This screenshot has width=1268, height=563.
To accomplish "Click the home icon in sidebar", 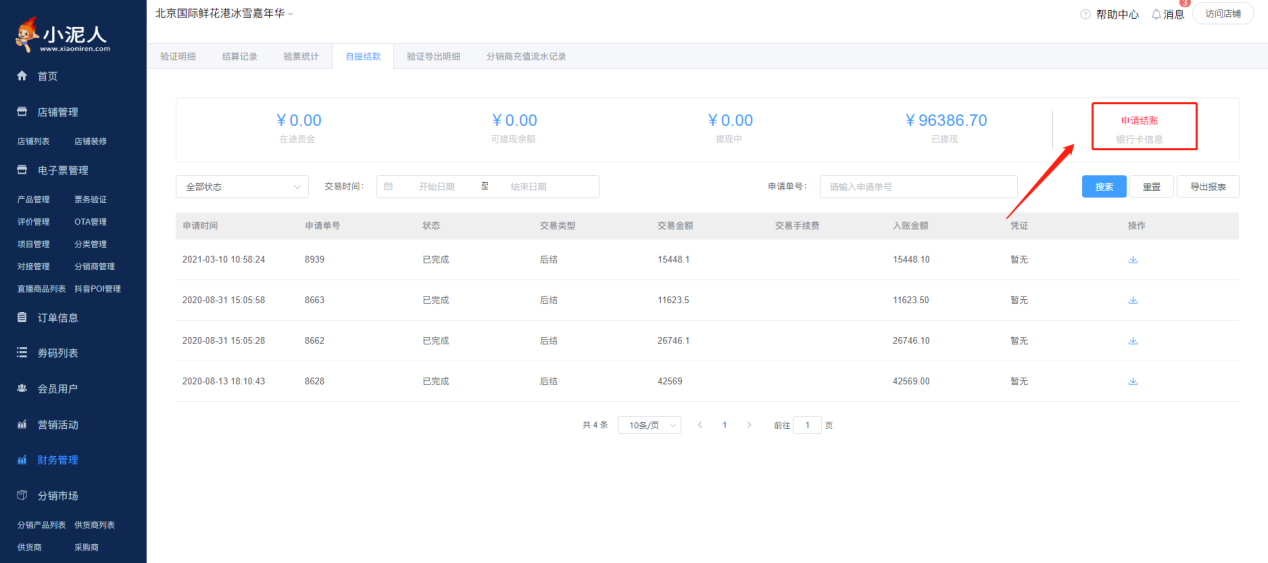I will click(x=22, y=76).
